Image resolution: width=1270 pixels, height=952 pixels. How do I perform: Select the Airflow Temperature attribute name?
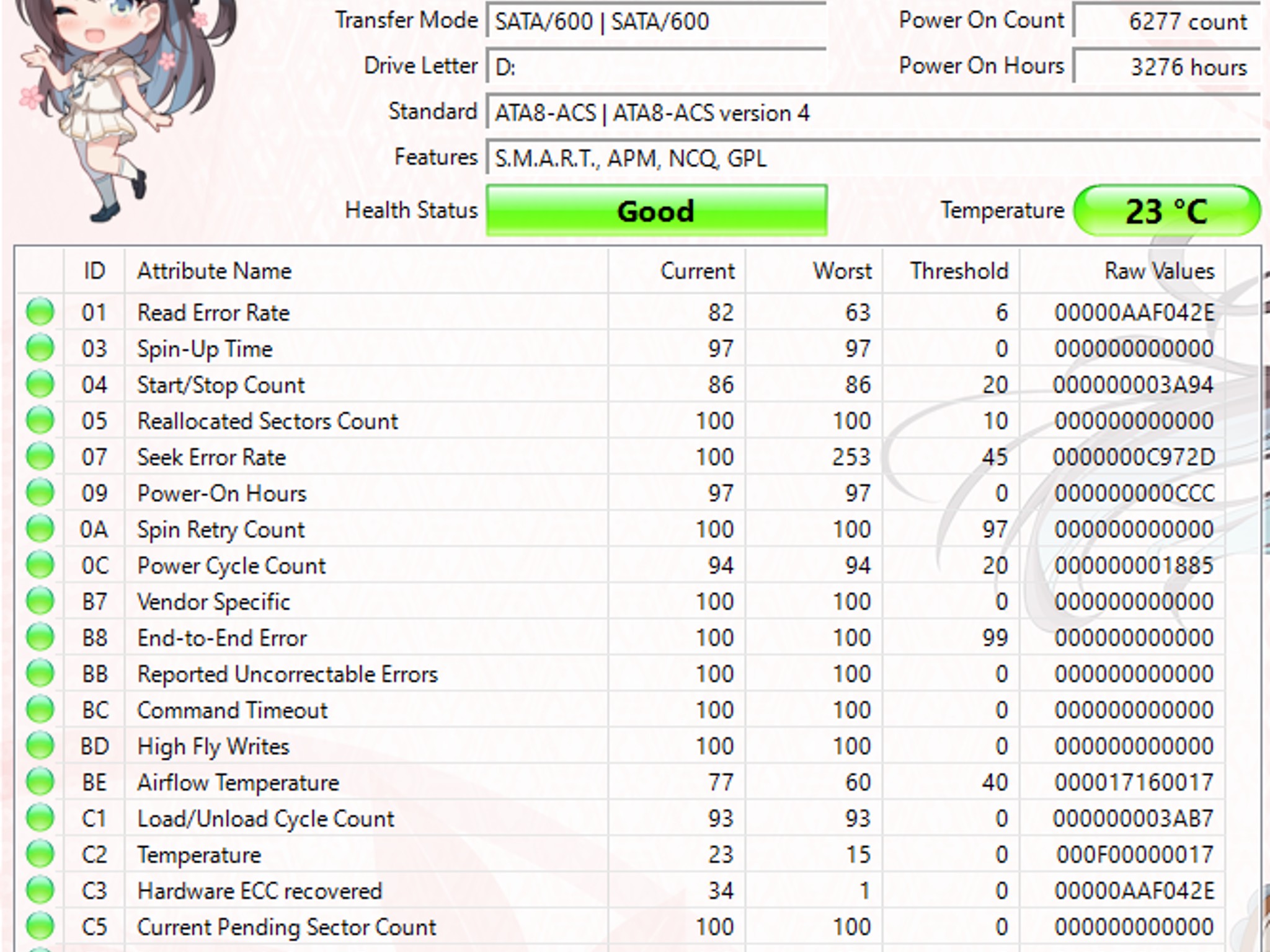click(238, 783)
